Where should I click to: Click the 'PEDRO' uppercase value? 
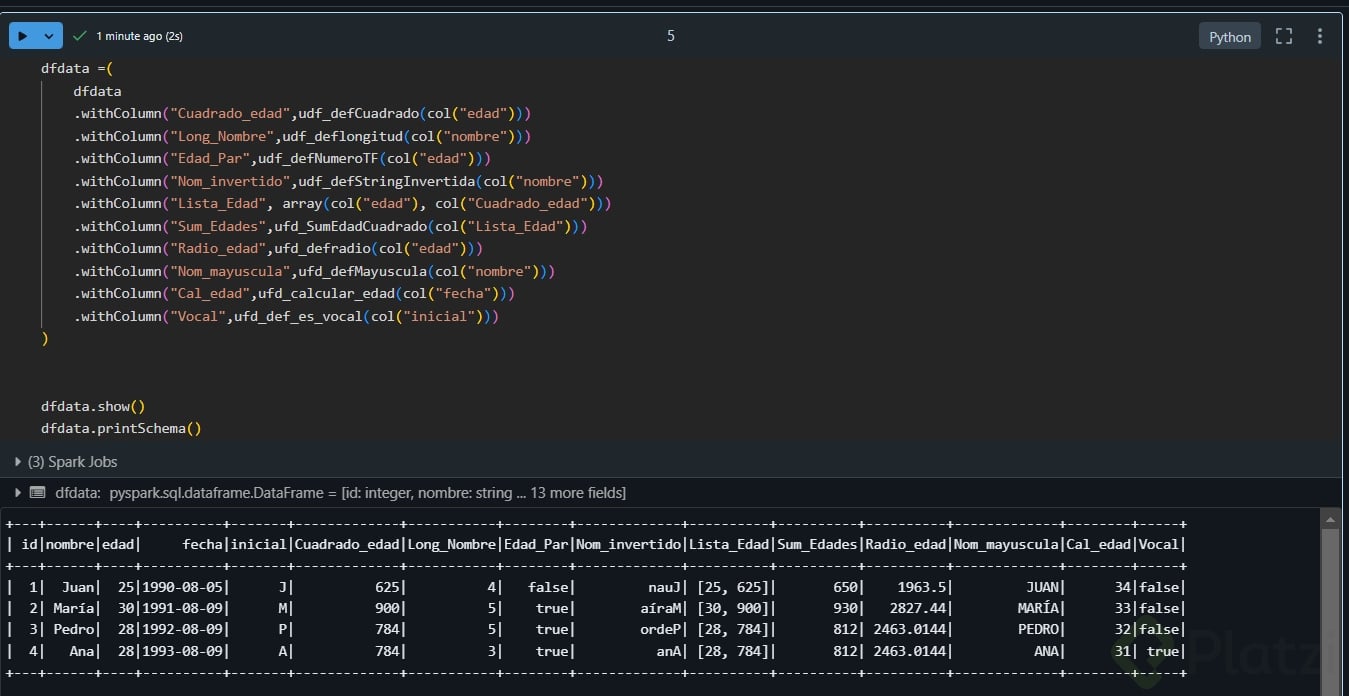[1038, 629]
